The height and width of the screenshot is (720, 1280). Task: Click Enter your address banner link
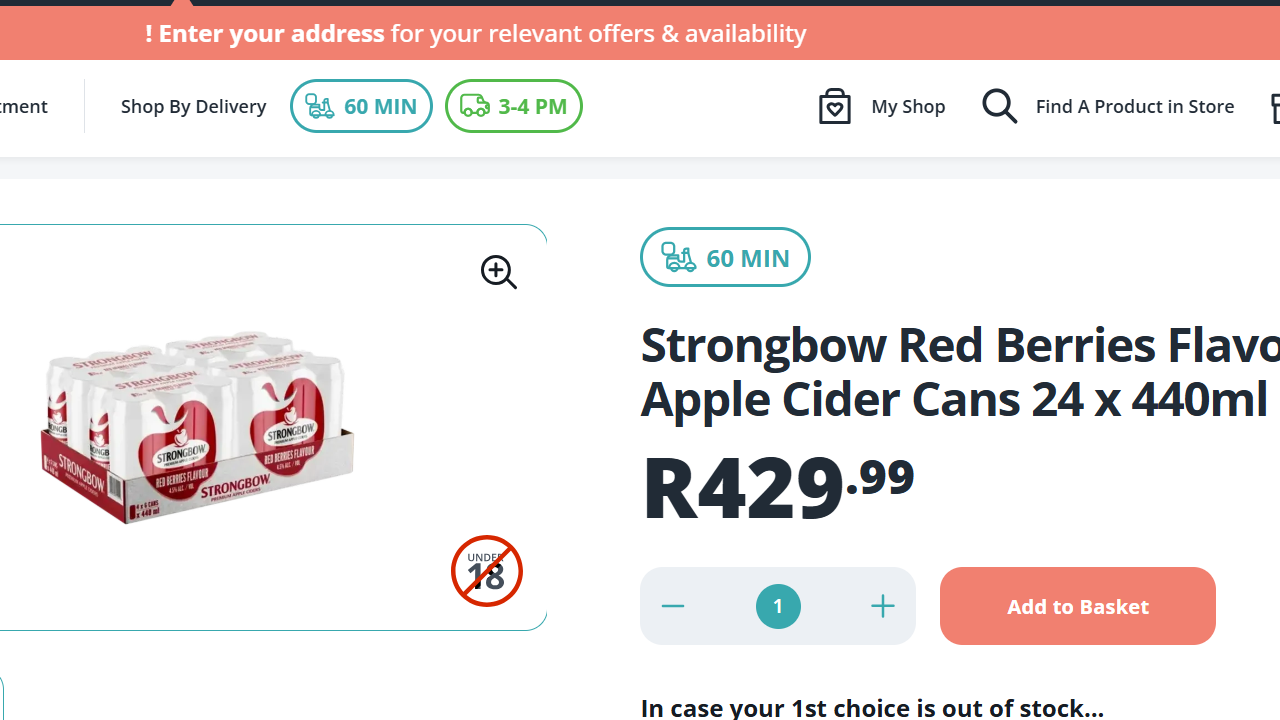pos(265,33)
